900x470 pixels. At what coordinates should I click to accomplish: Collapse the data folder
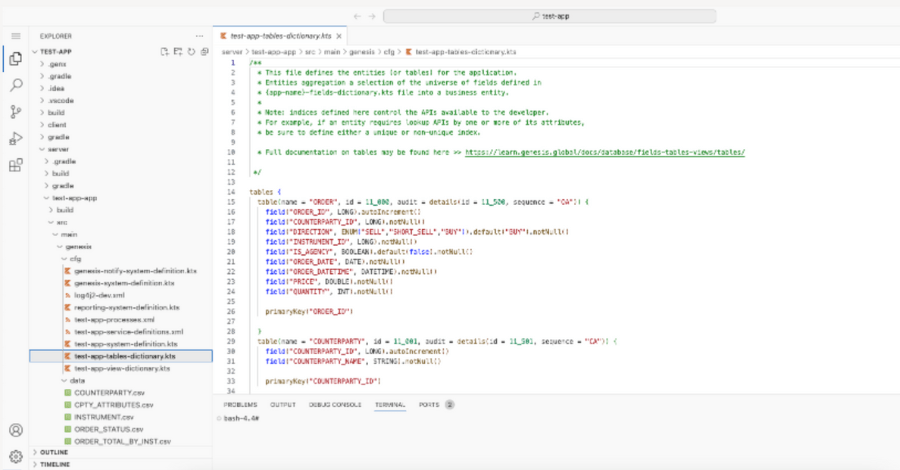tap(79, 381)
